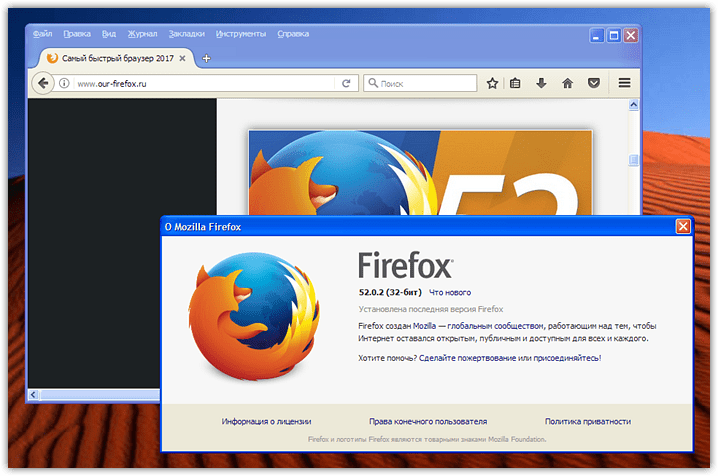
Task: Open the Правка menu
Action: click(x=77, y=34)
